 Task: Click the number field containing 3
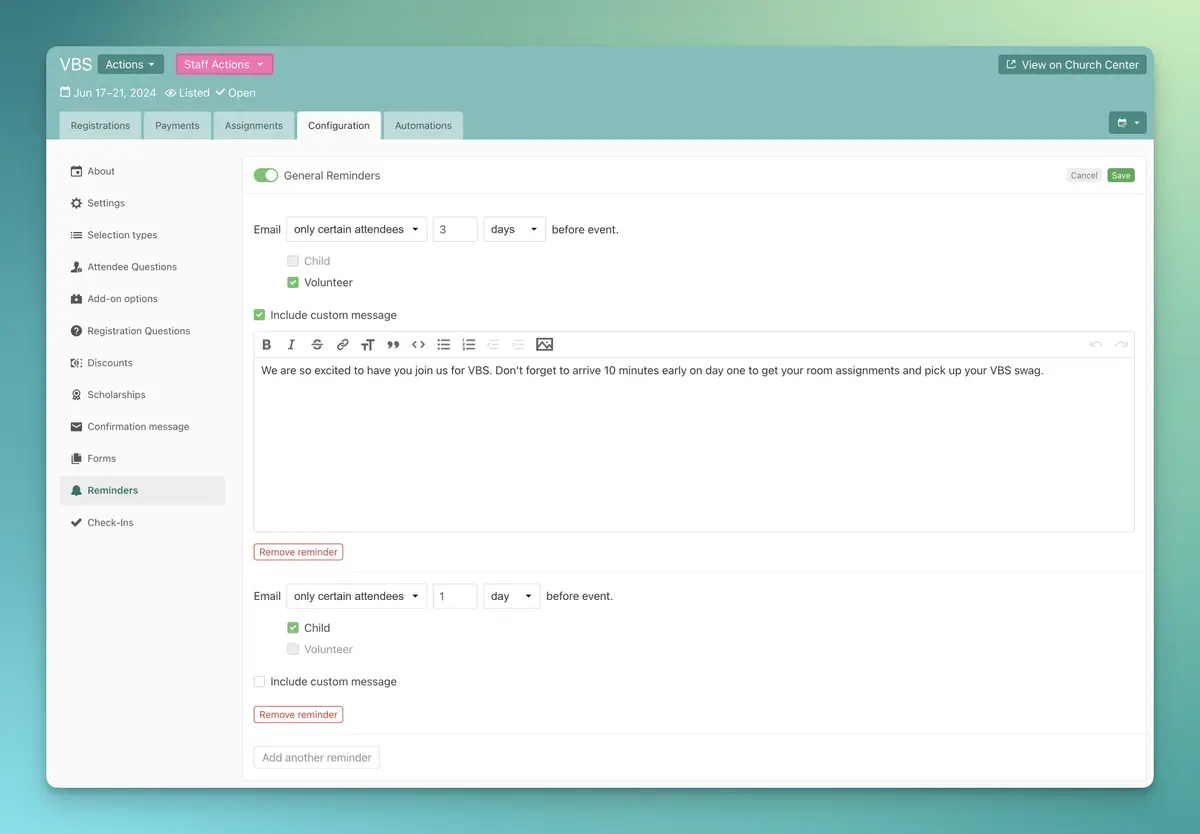tap(455, 229)
